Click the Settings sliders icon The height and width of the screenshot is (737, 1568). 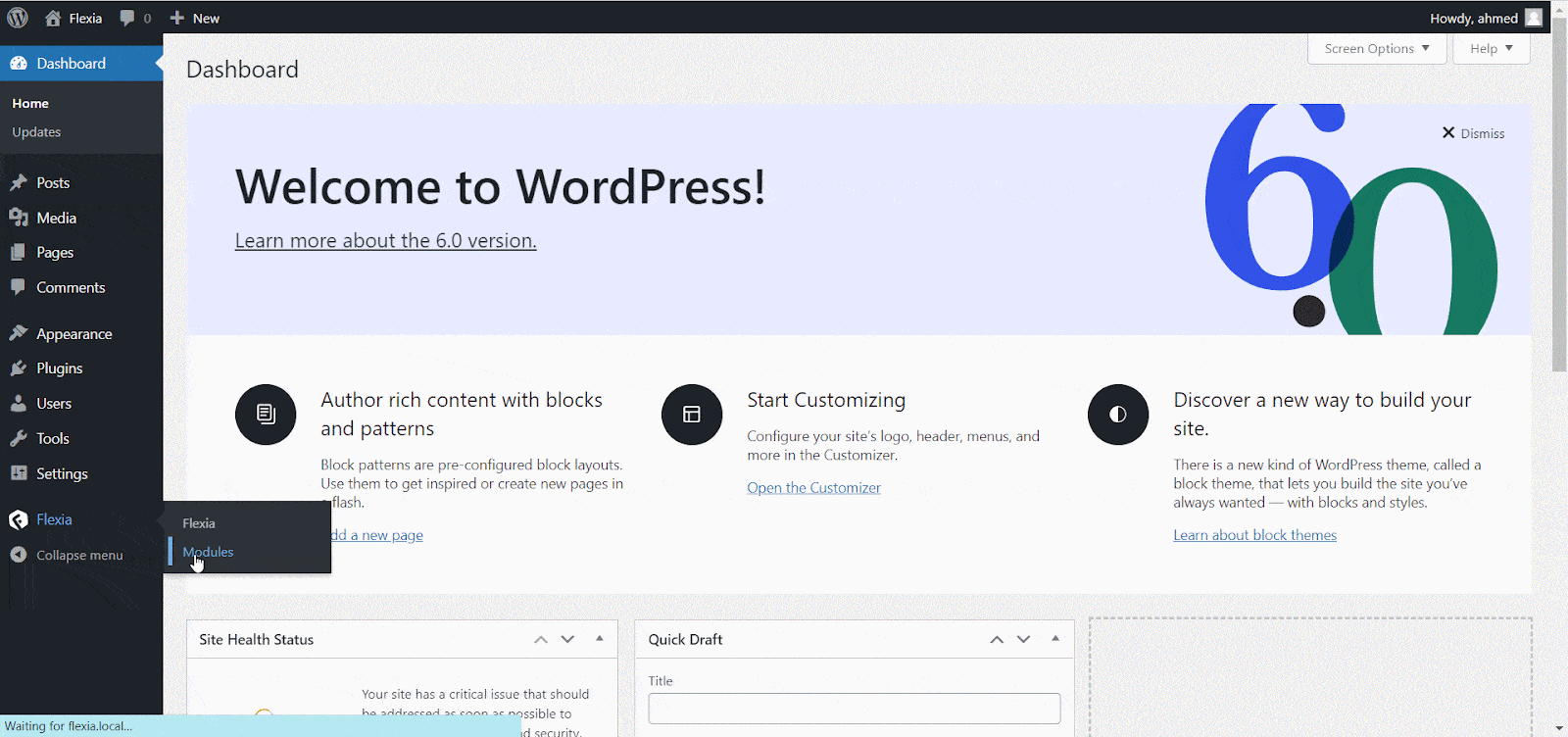(19, 472)
